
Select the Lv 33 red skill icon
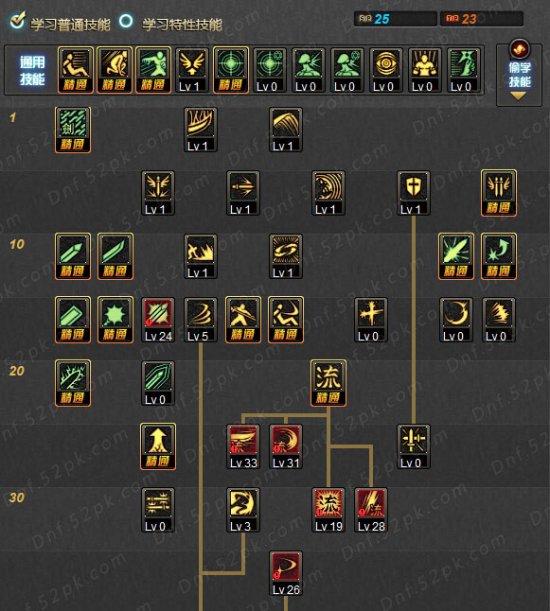pos(243,447)
